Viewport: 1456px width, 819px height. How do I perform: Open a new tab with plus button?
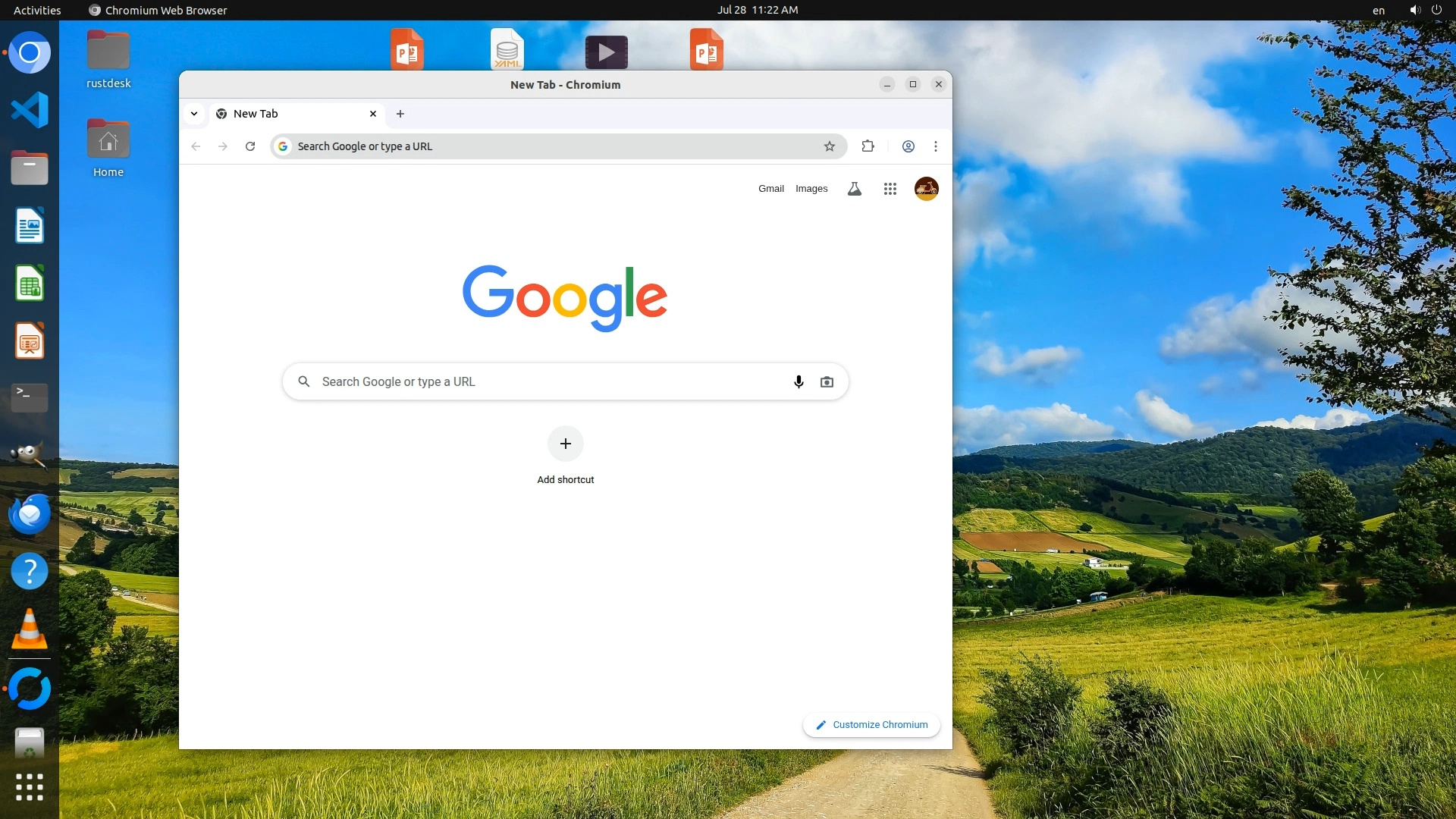point(400,114)
